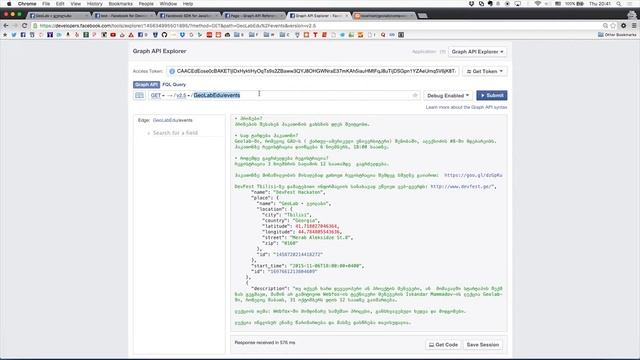Image resolution: width=640 pixels, height=360 pixels.
Task: Click the Submit button
Action: pos(491,95)
